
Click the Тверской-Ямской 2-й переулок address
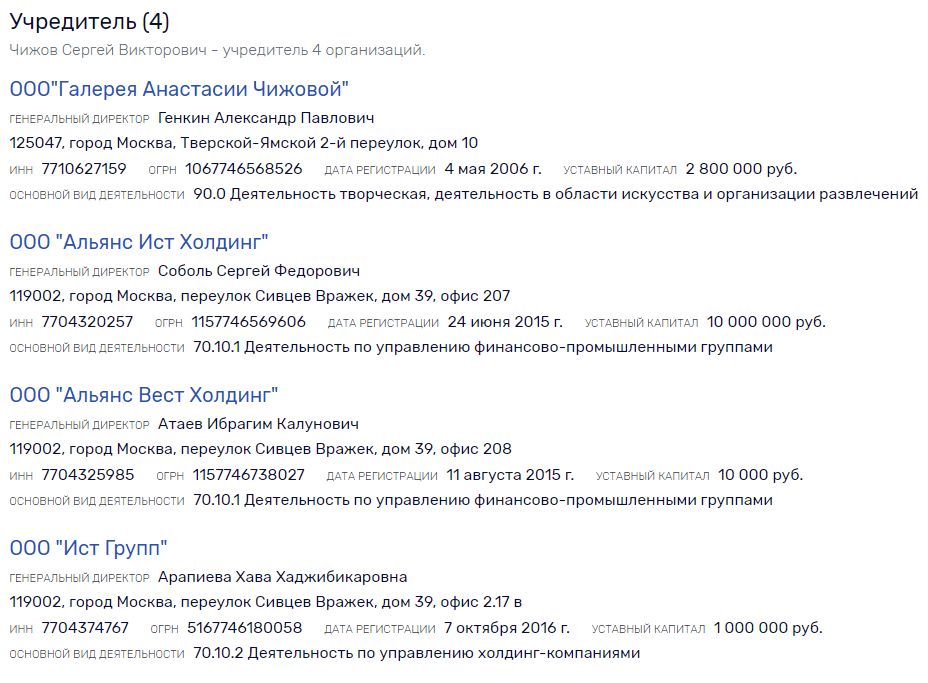point(244,143)
